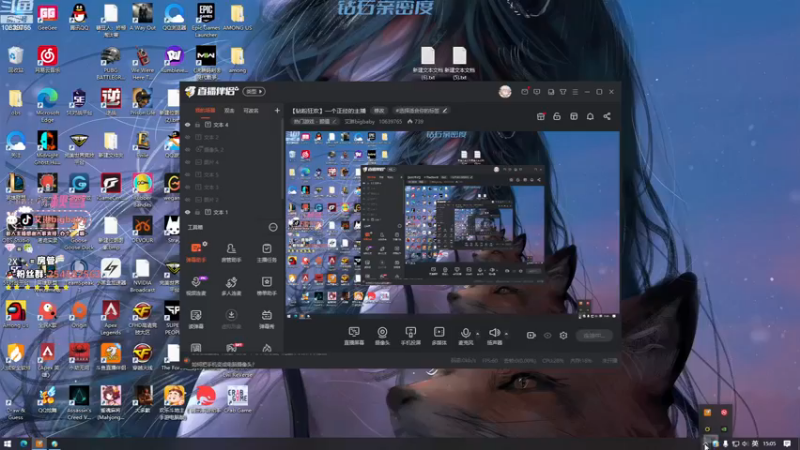This screenshot has width=800, height=450.
Task: Expand microphone options arrow
Action: click(478, 334)
